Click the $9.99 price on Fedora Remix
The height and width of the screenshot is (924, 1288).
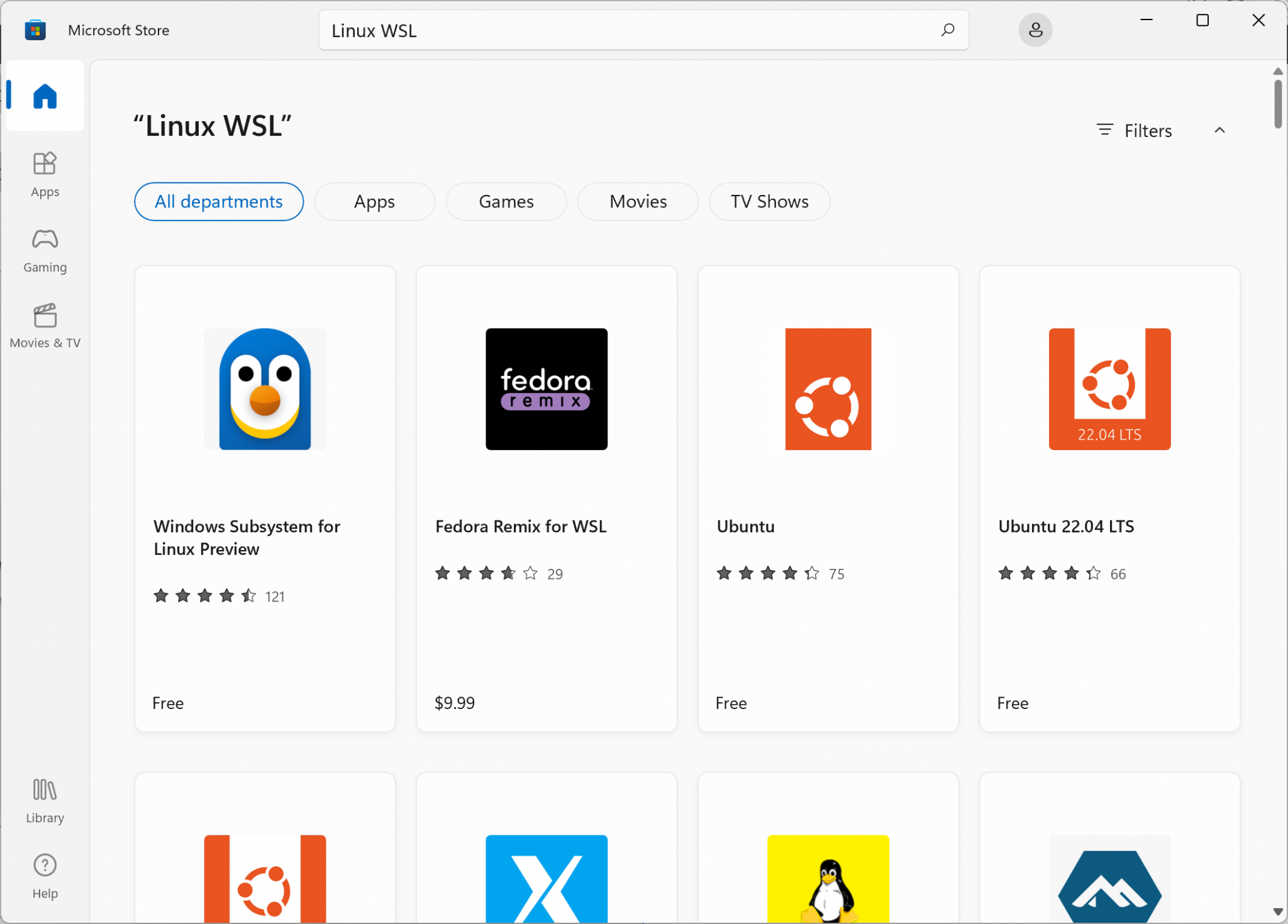[x=455, y=703]
